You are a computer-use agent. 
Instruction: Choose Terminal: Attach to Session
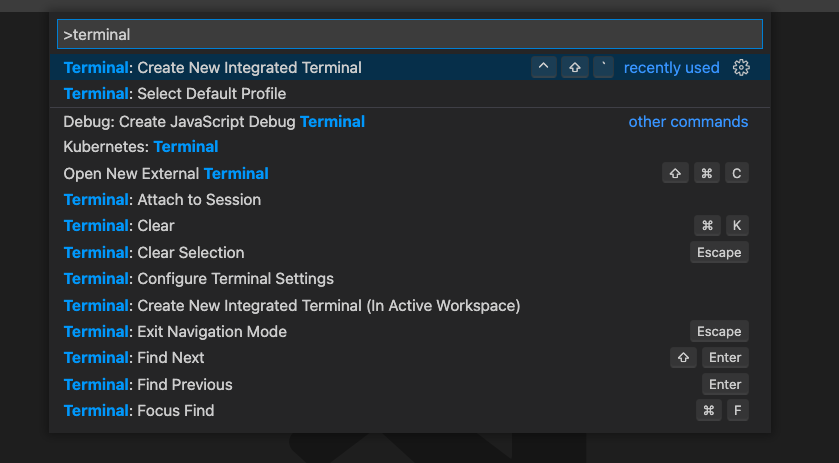tap(410, 200)
